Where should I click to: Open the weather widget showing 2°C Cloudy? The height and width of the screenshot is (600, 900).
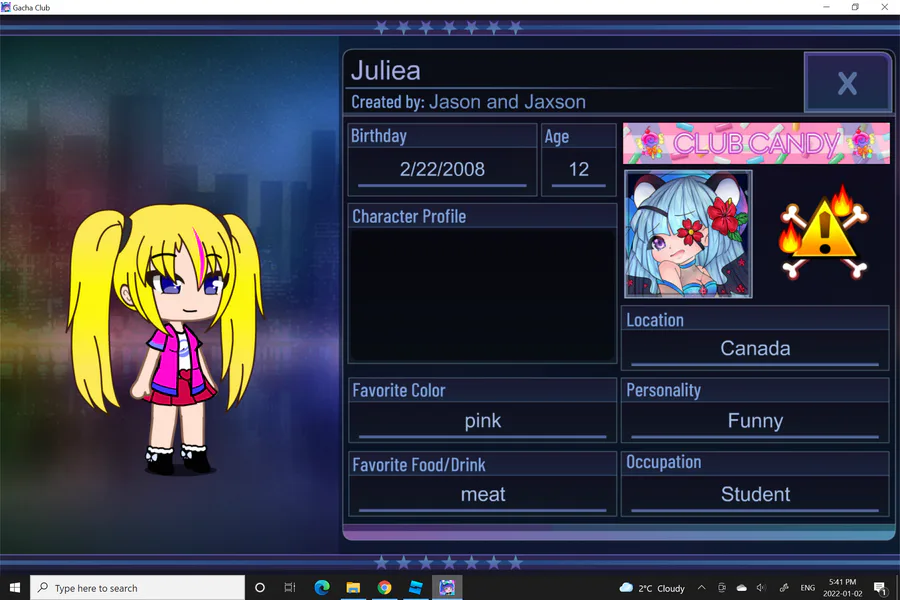652,588
